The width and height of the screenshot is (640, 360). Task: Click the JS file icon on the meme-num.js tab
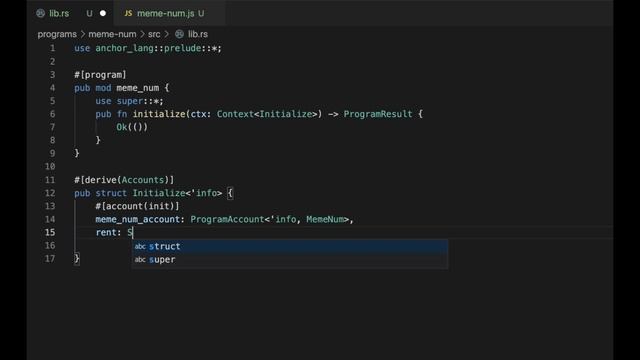click(128, 13)
